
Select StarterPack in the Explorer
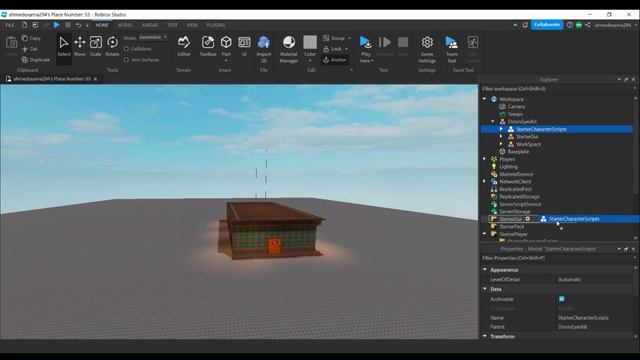click(511, 226)
